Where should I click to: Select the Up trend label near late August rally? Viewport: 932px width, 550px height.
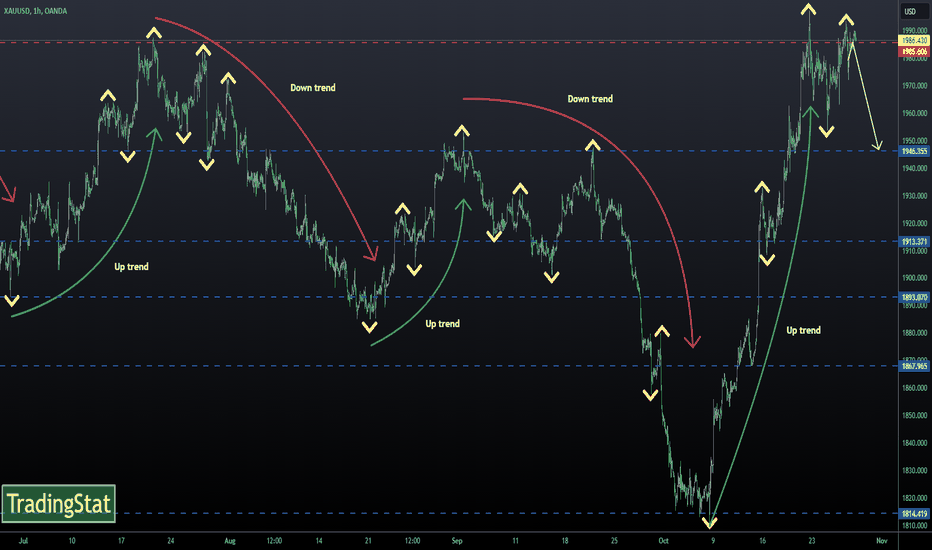[x=442, y=323]
